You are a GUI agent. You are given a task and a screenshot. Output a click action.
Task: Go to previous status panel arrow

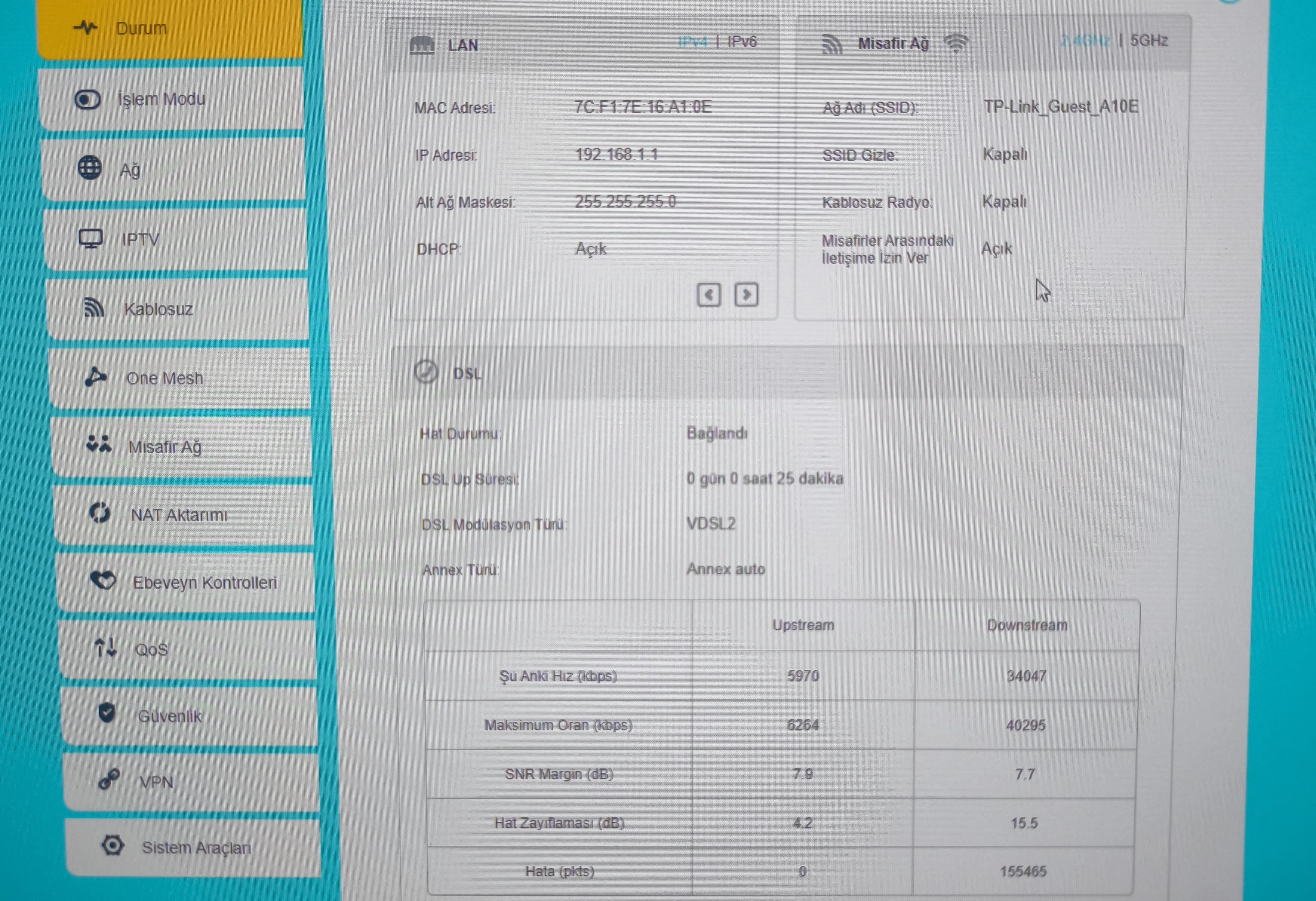(708, 295)
